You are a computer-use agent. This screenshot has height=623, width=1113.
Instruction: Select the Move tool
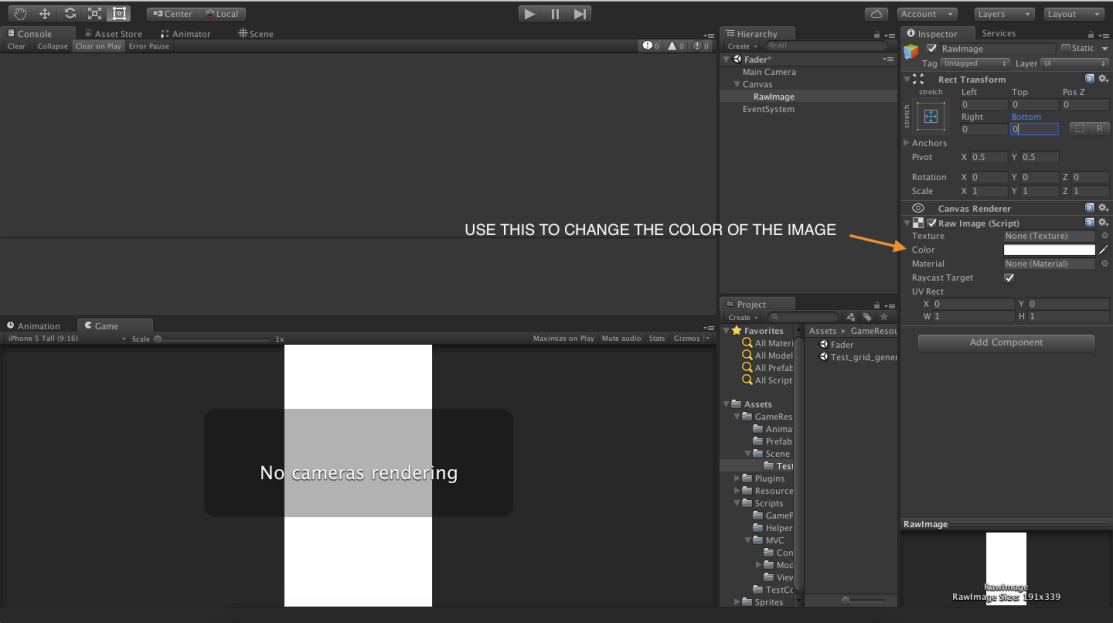pos(44,13)
